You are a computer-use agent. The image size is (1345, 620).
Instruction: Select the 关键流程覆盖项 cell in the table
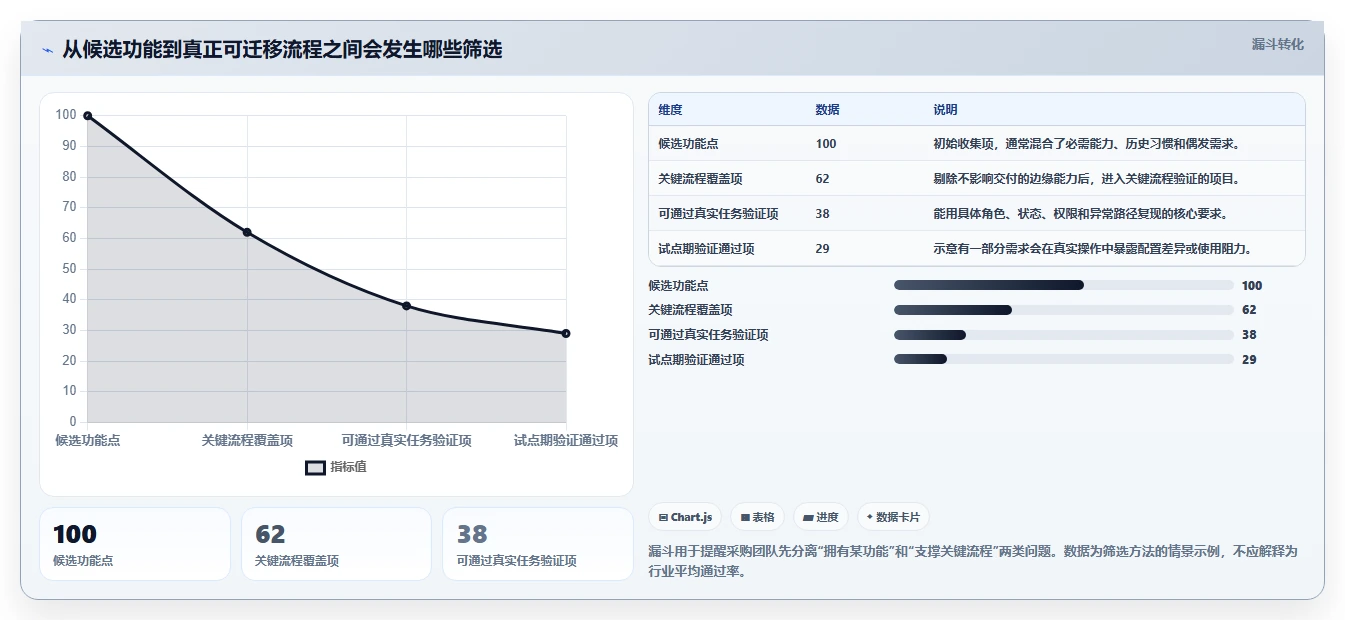tap(700, 179)
